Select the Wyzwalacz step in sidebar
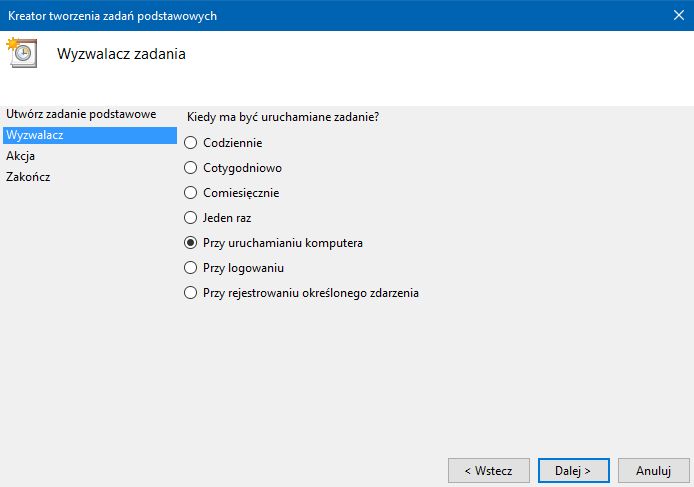 pyautogui.click(x=35, y=135)
